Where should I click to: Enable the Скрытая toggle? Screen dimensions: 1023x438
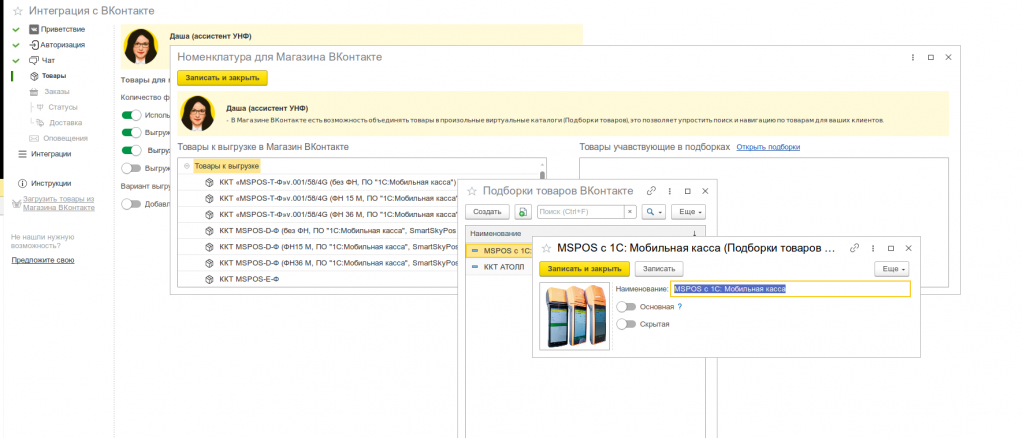coord(626,324)
